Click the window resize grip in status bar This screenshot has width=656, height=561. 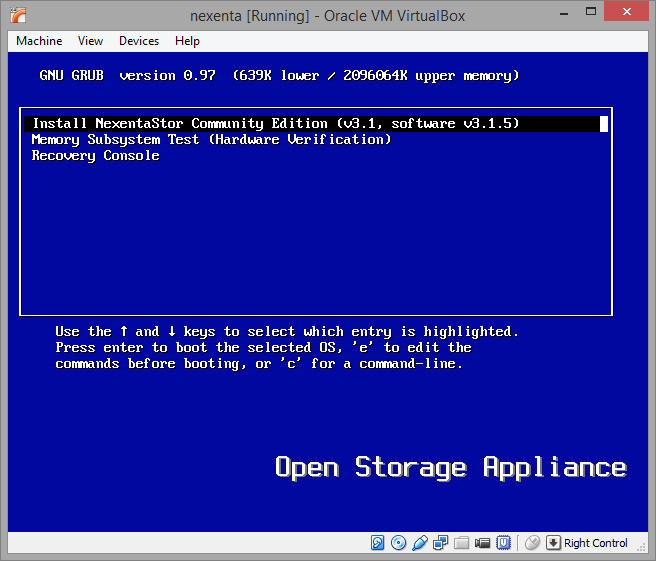[x=641, y=546]
